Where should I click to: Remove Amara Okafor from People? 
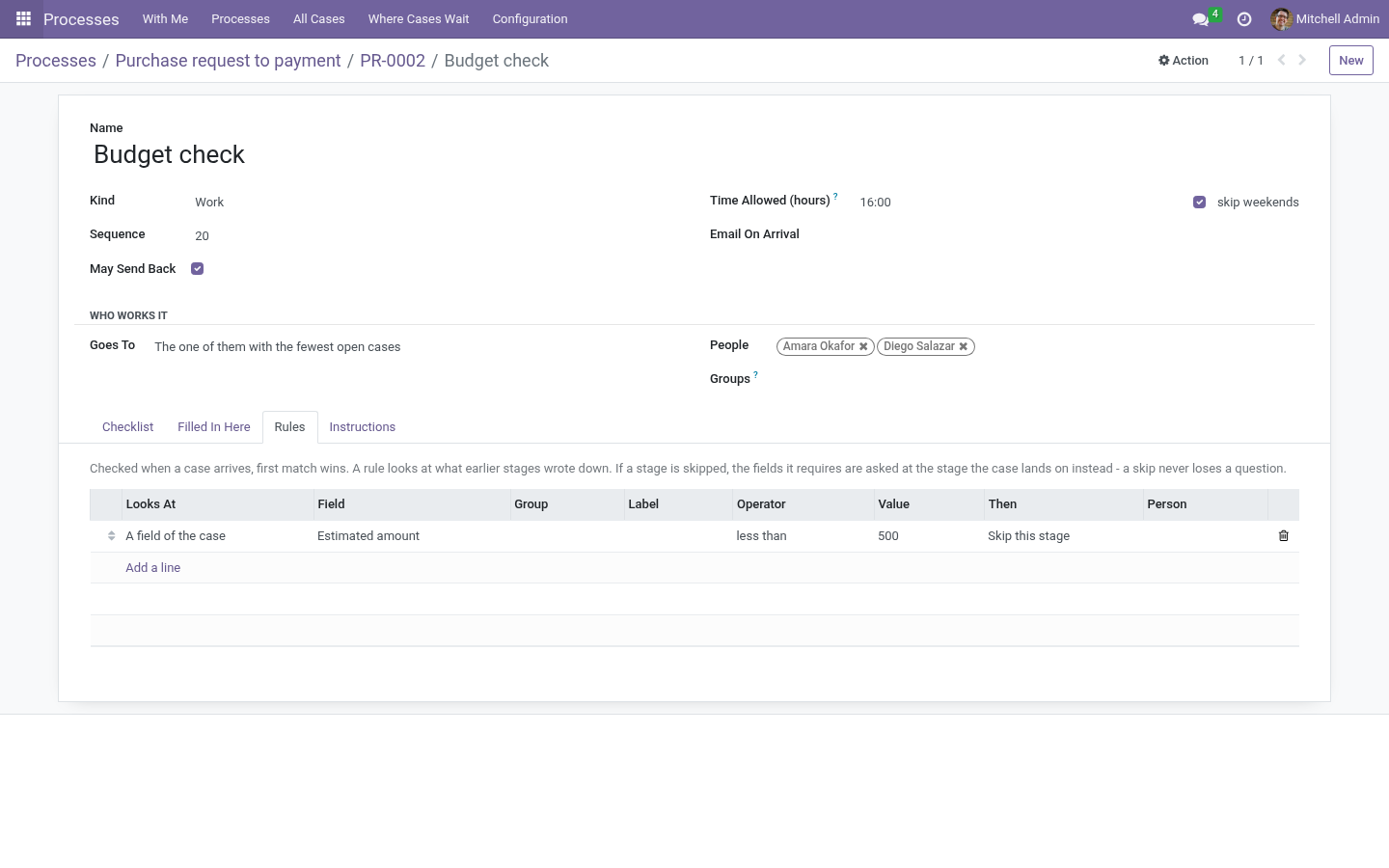pos(863,347)
